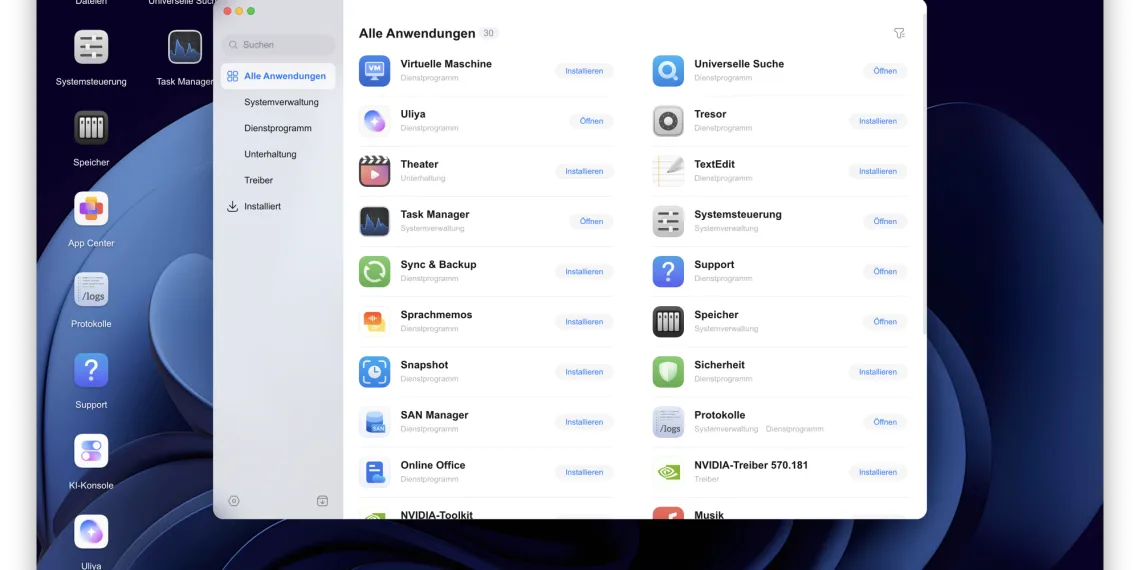Click the Alle Anwendungen heading text
The width and height of the screenshot is (1140, 570).
click(x=417, y=33)
